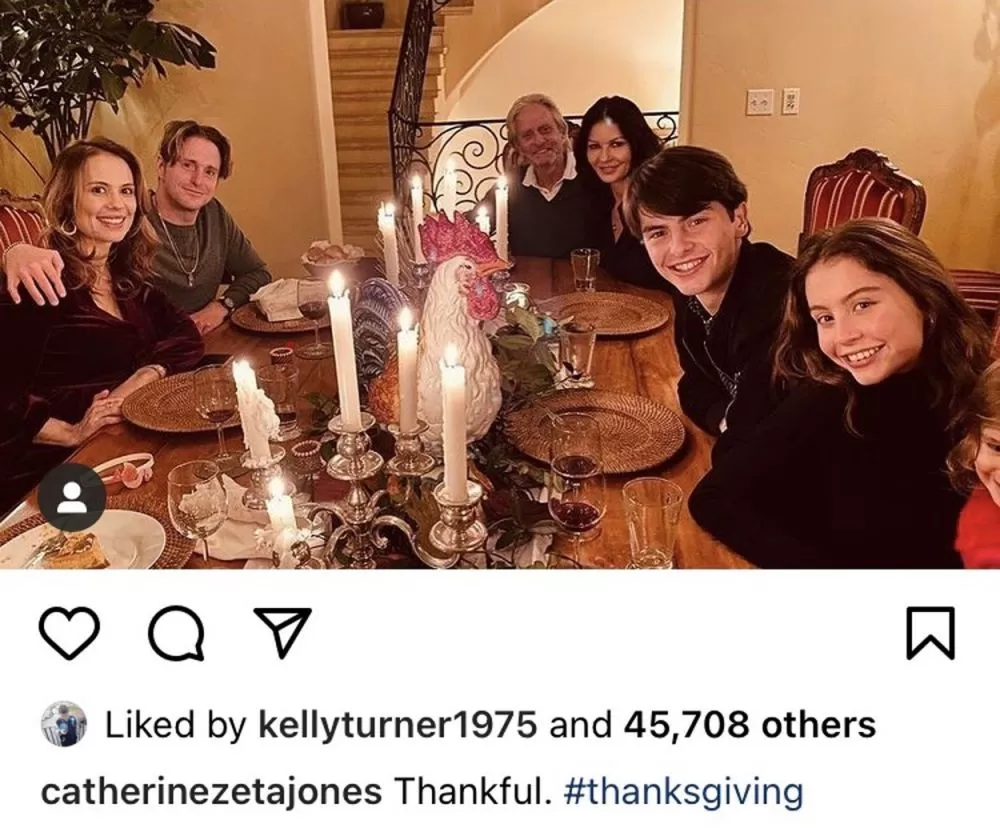1000x828 pixels.
Task: Tap the word Thankful in the caption
Action: (x=473, y=791)
